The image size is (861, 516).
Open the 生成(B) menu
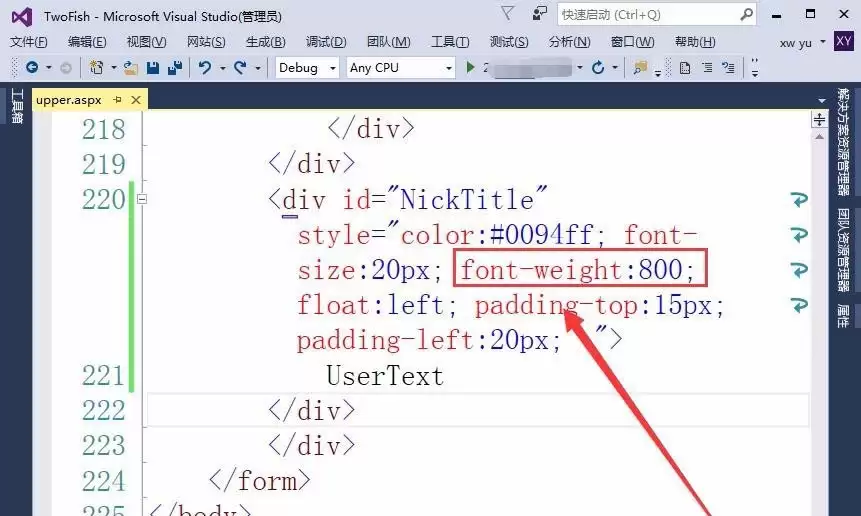(x=265, y=42)
